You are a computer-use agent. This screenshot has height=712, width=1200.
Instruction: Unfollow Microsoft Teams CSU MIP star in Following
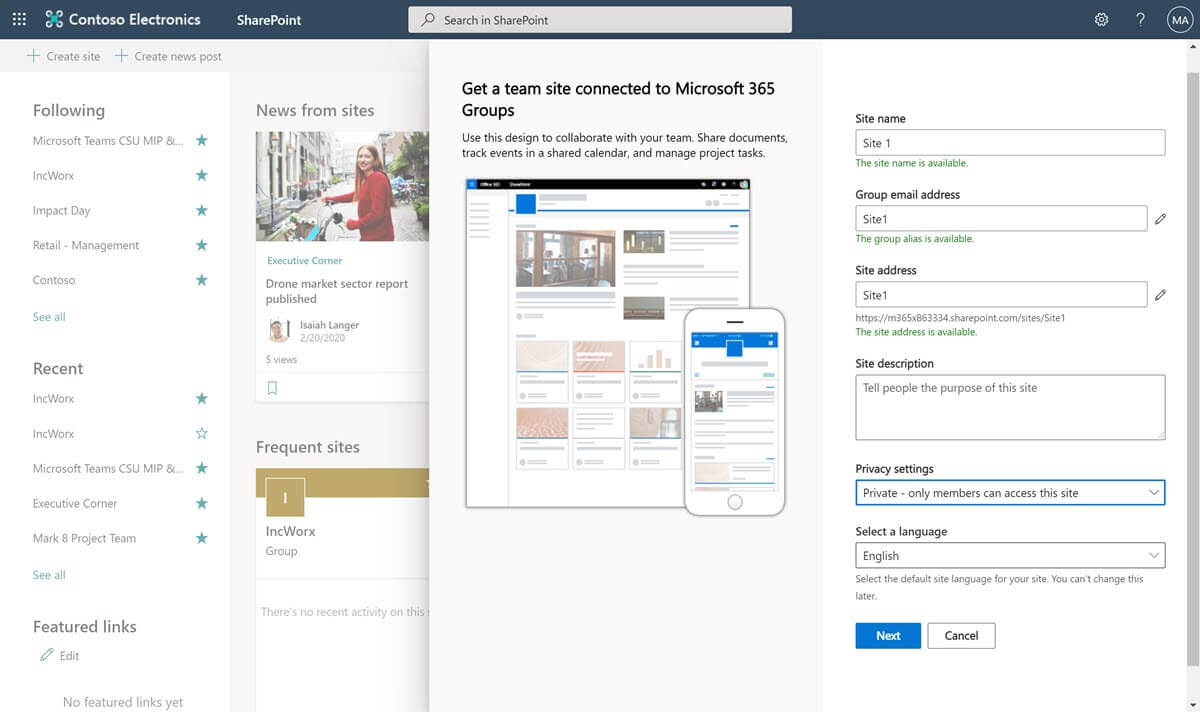(201, 140)
